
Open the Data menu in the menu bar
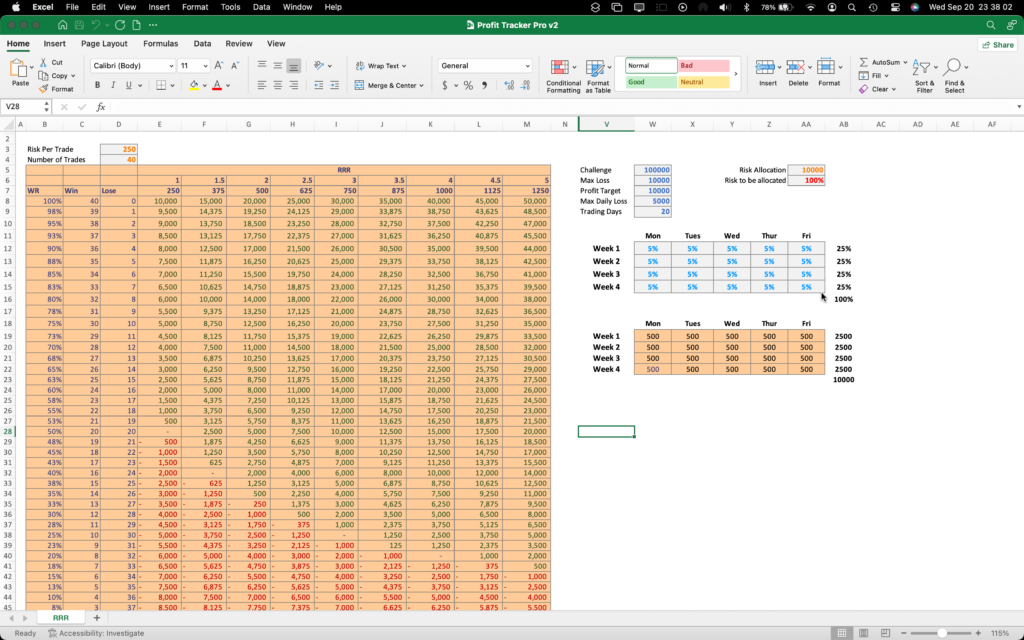coord(262,6)
